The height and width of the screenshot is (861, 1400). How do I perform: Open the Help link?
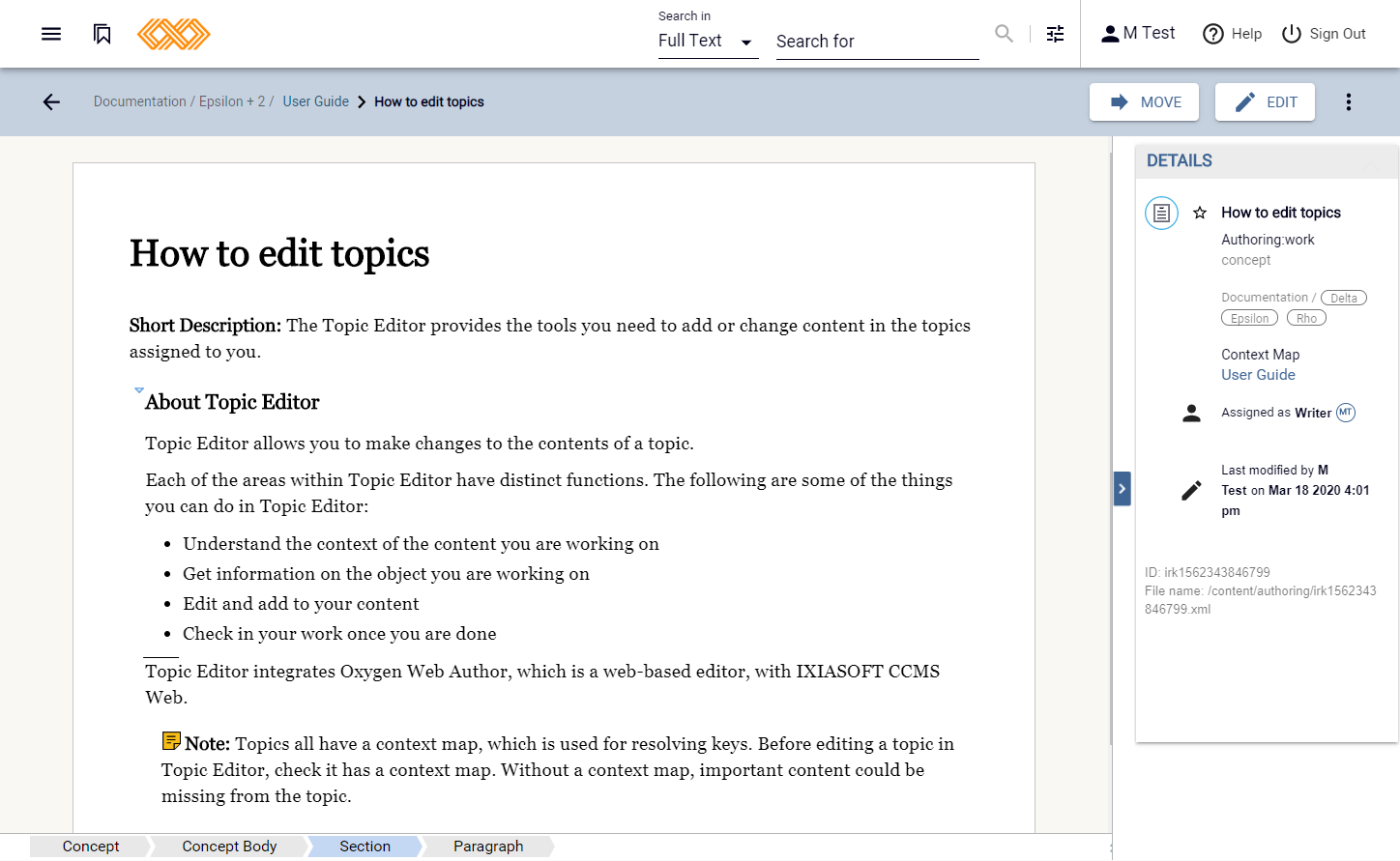click(x=1232, y=34)
